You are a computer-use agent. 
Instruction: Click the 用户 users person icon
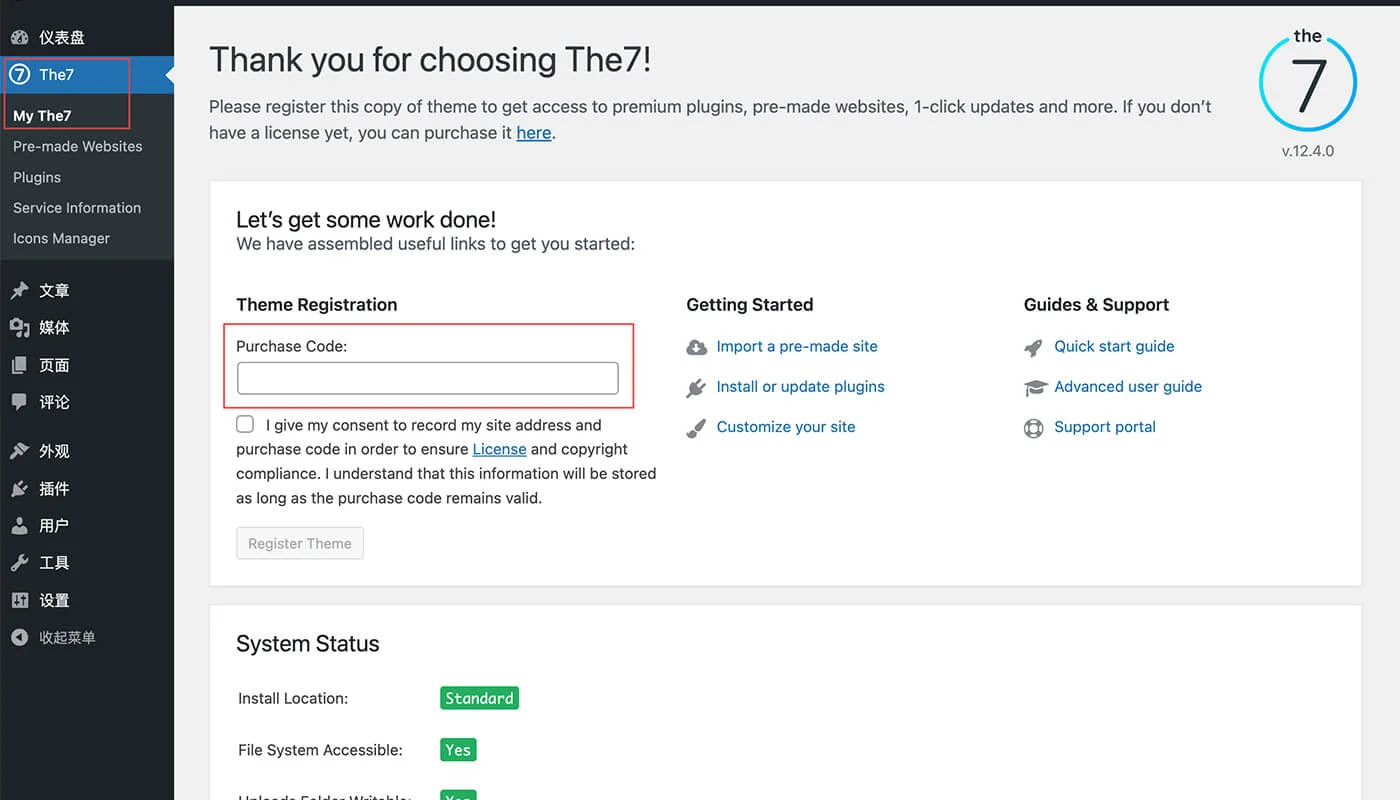[19, 526]
